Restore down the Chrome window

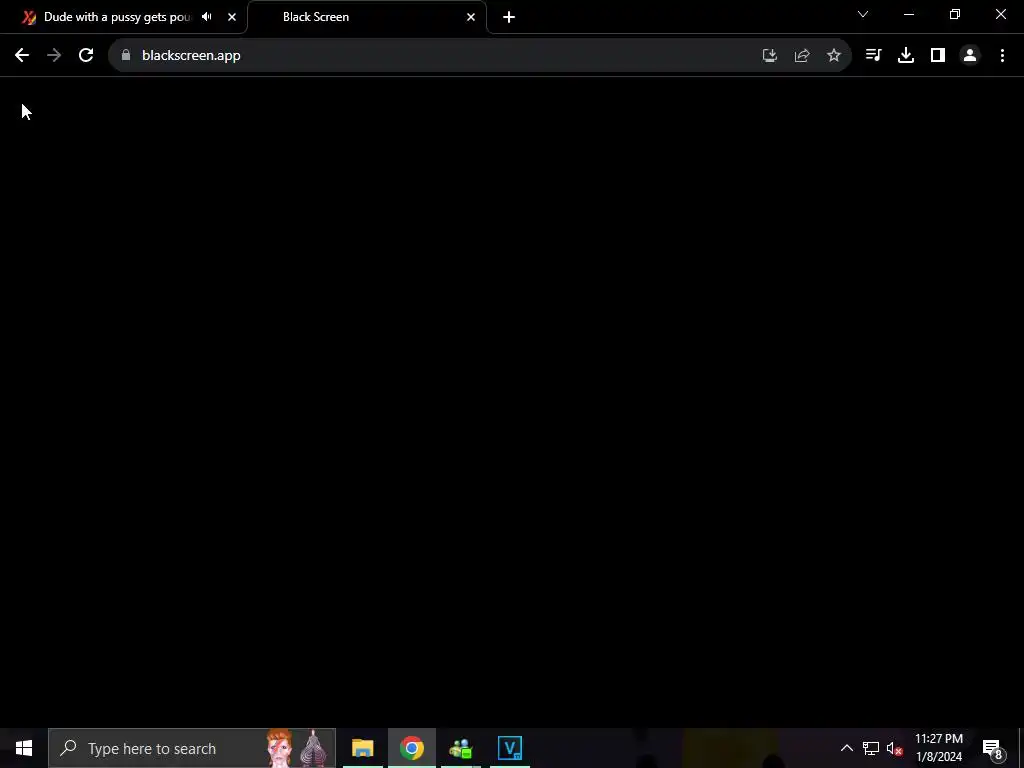955,14
